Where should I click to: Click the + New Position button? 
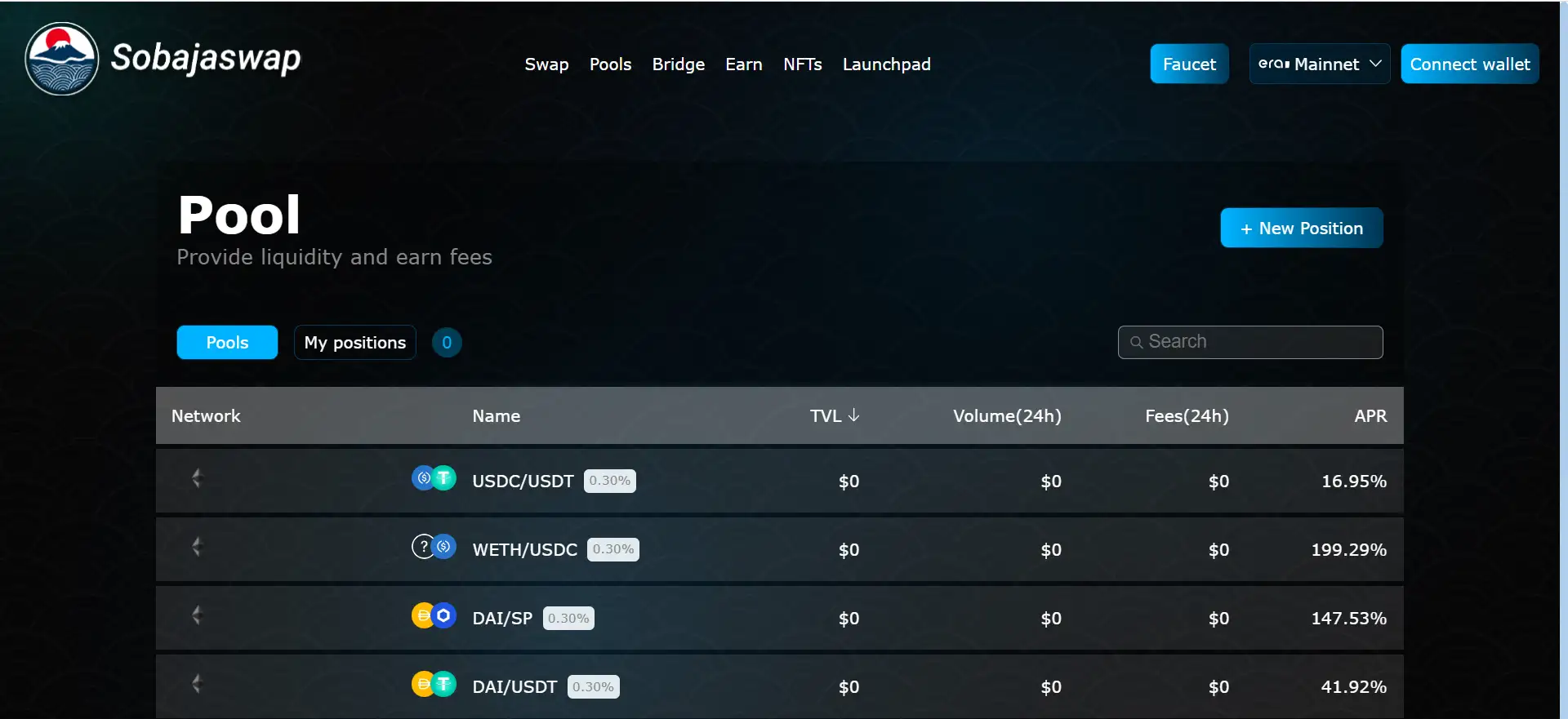coord(1301,229)
